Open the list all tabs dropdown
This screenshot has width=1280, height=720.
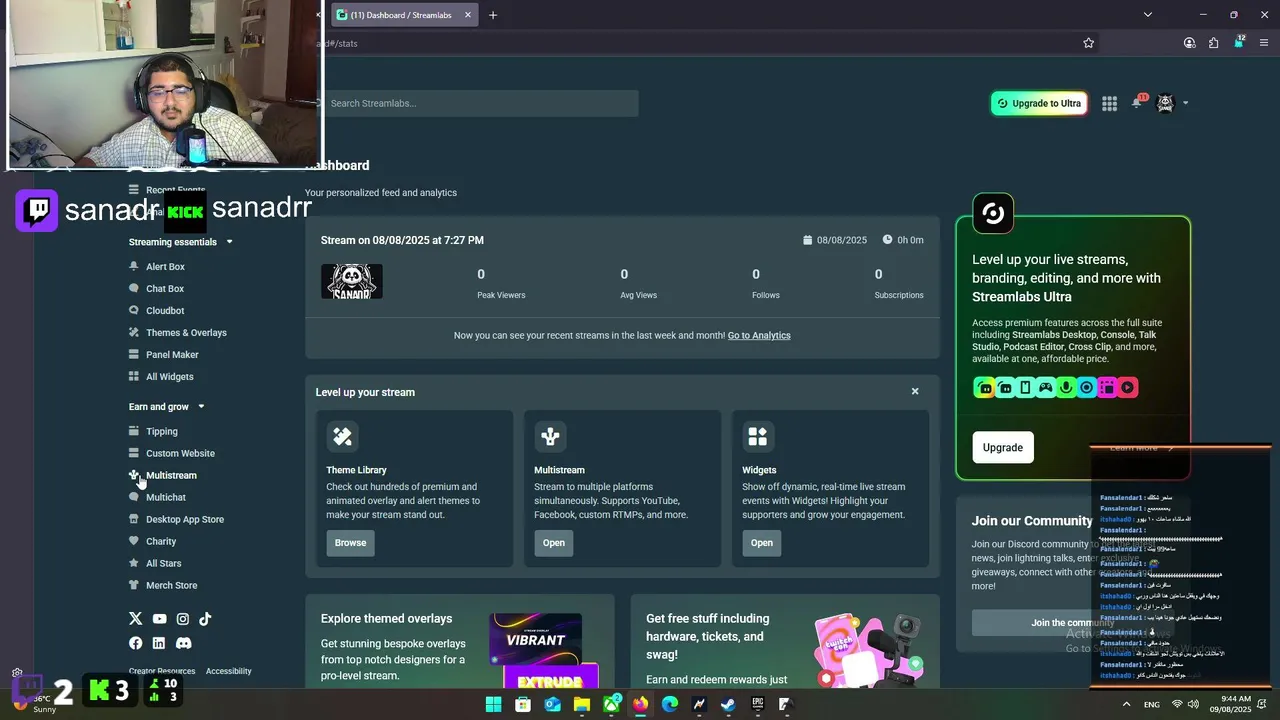click(1148, 15)
